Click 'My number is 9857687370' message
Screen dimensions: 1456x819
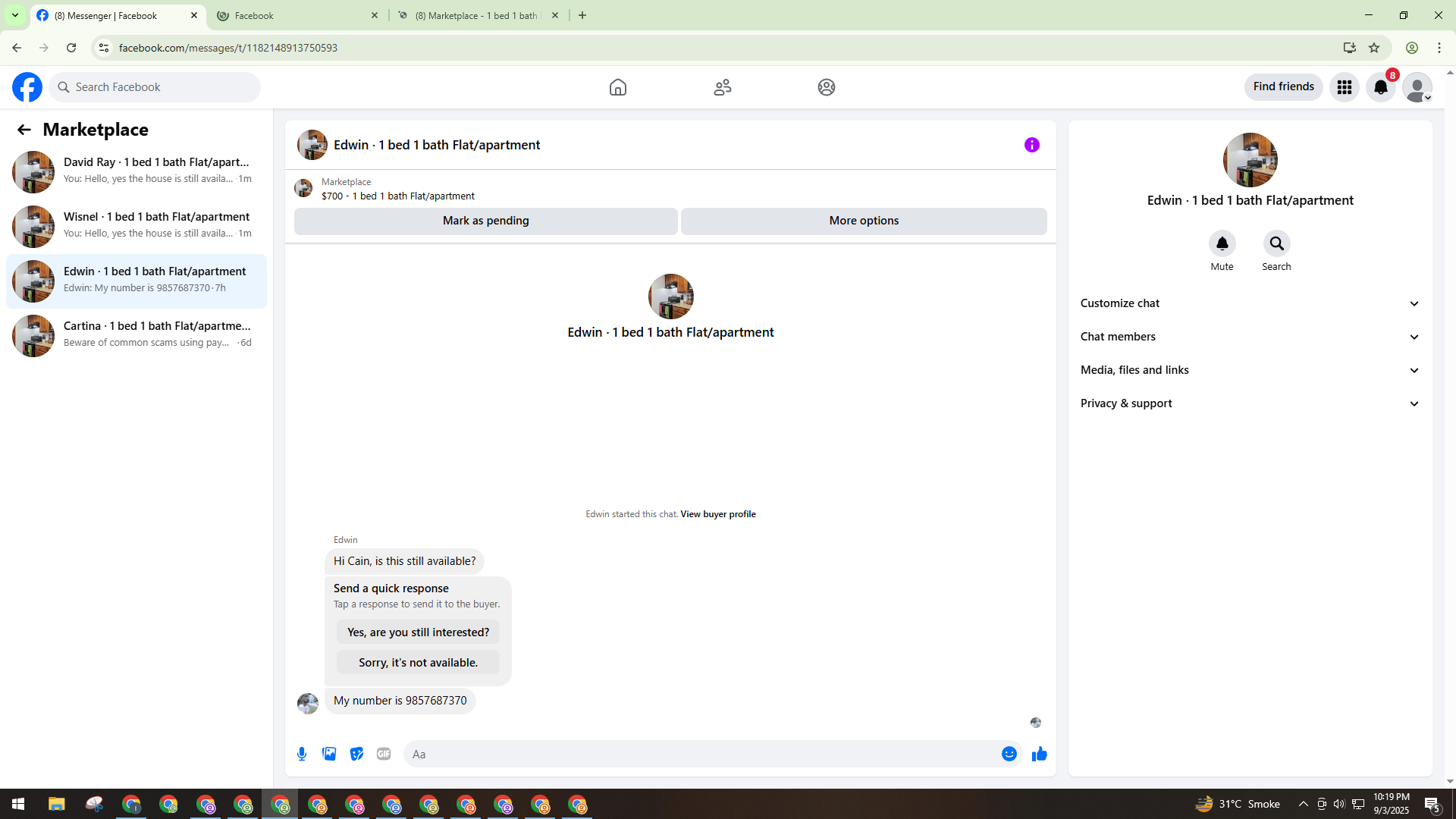coord(400,701)
